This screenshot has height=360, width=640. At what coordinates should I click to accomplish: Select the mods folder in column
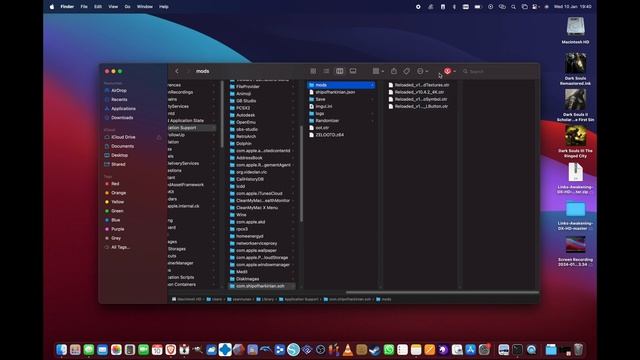pyautogui.click(x=341, y=85)
